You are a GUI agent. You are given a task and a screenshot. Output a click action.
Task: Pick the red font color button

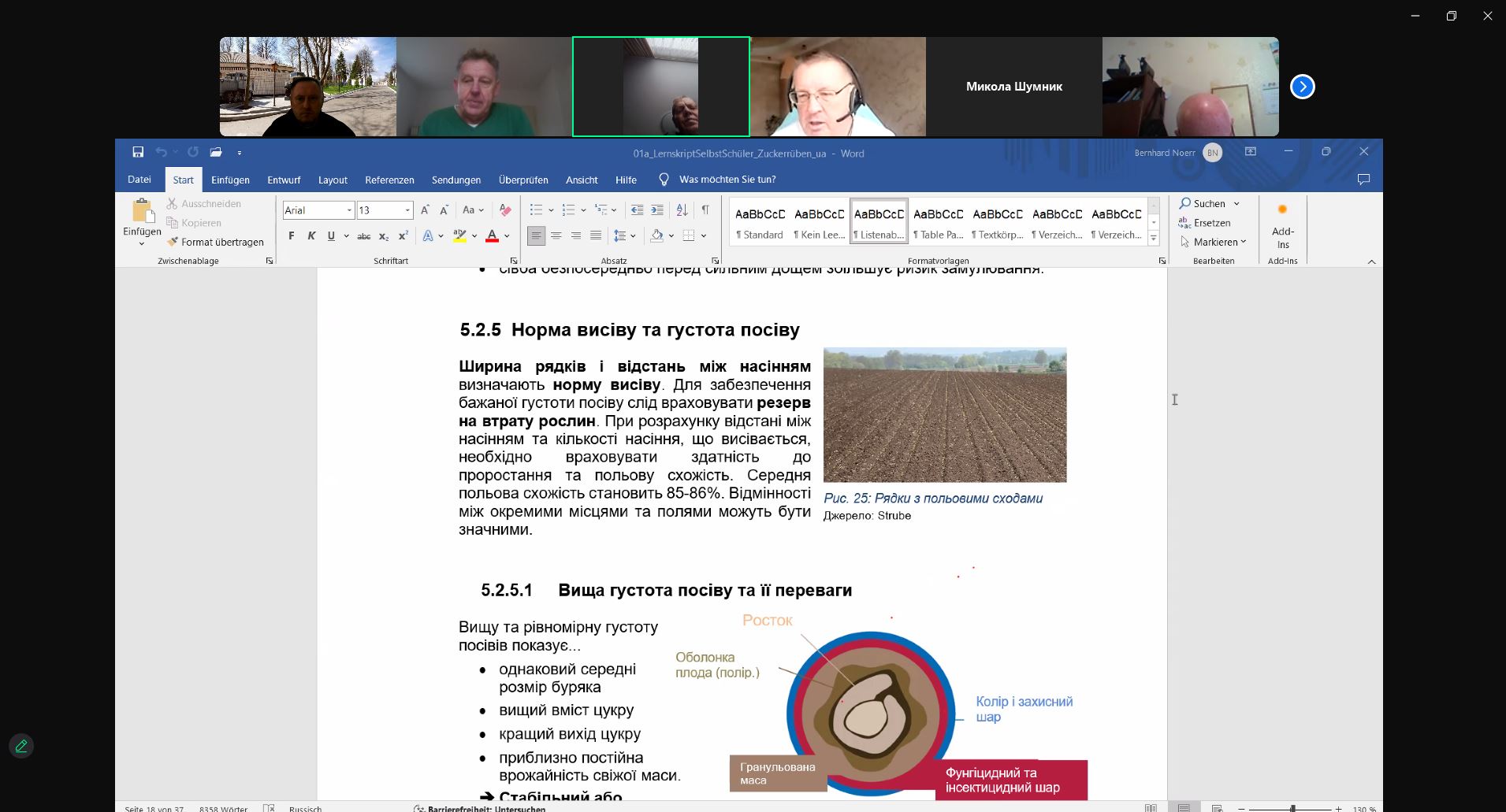point(492,235)
